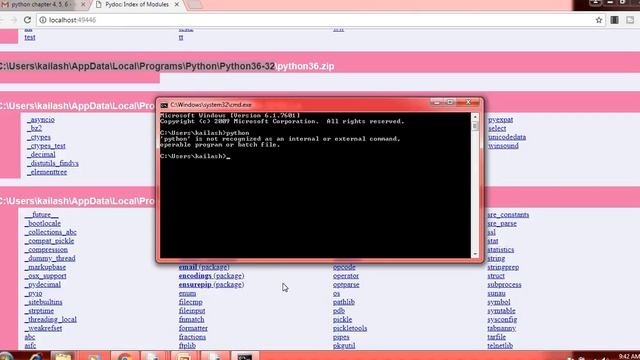
Task: Open the _decimal module link
Action: click(x=41, y=155)
